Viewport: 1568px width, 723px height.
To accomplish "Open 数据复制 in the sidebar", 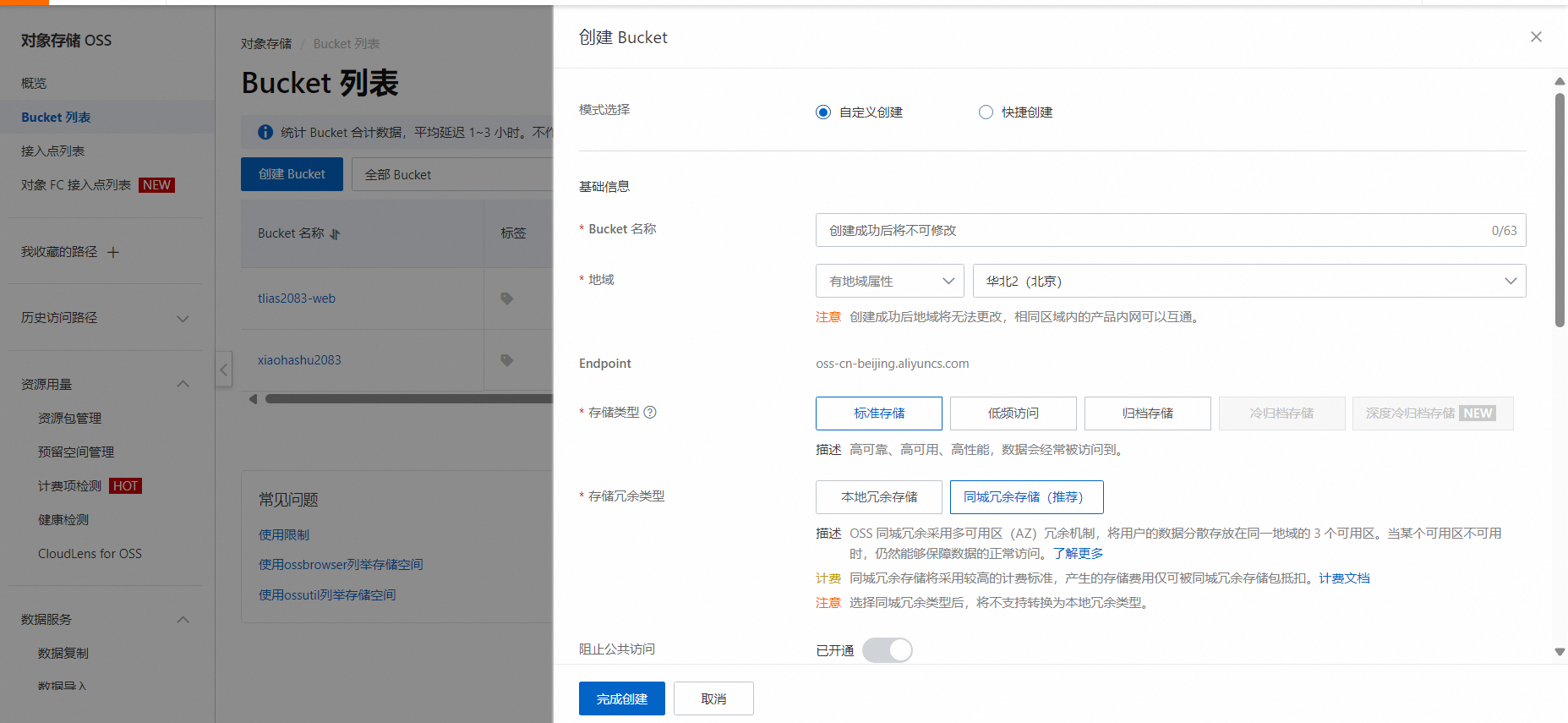I will (63, 654).
